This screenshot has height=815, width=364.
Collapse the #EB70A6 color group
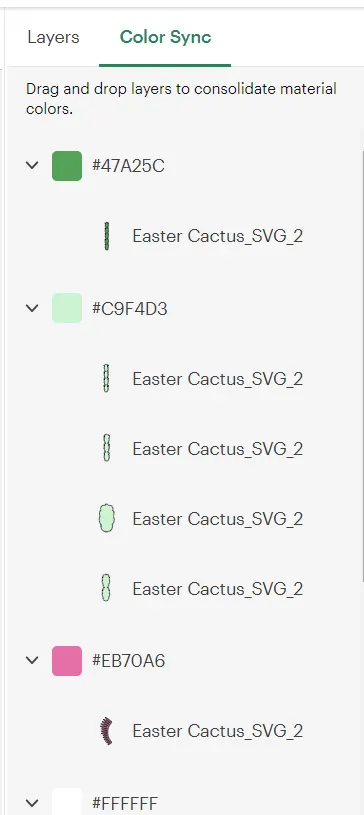(x=32, y=660)
